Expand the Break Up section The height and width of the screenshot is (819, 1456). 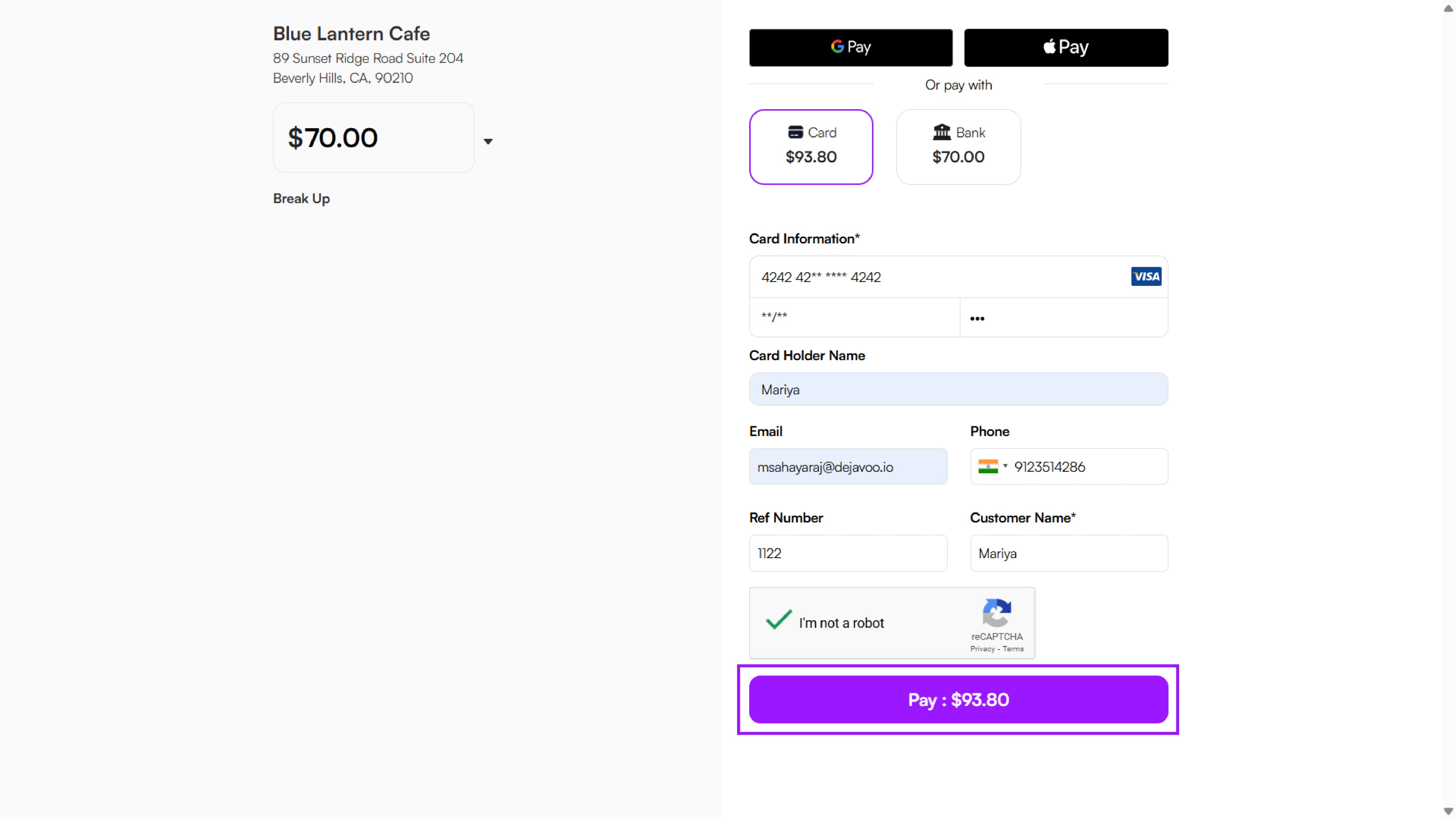click(x=301, y=199)
